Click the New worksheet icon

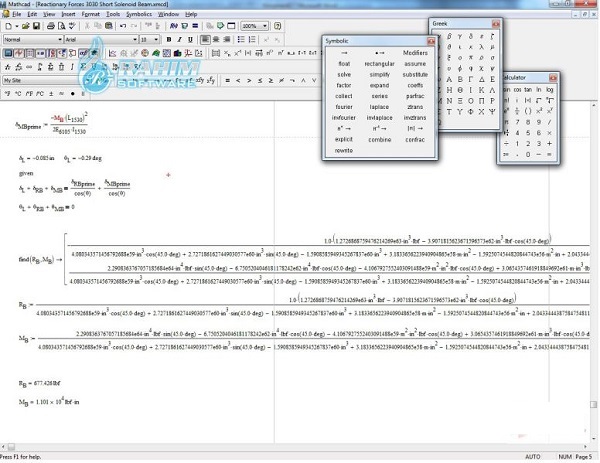(8, 26)
